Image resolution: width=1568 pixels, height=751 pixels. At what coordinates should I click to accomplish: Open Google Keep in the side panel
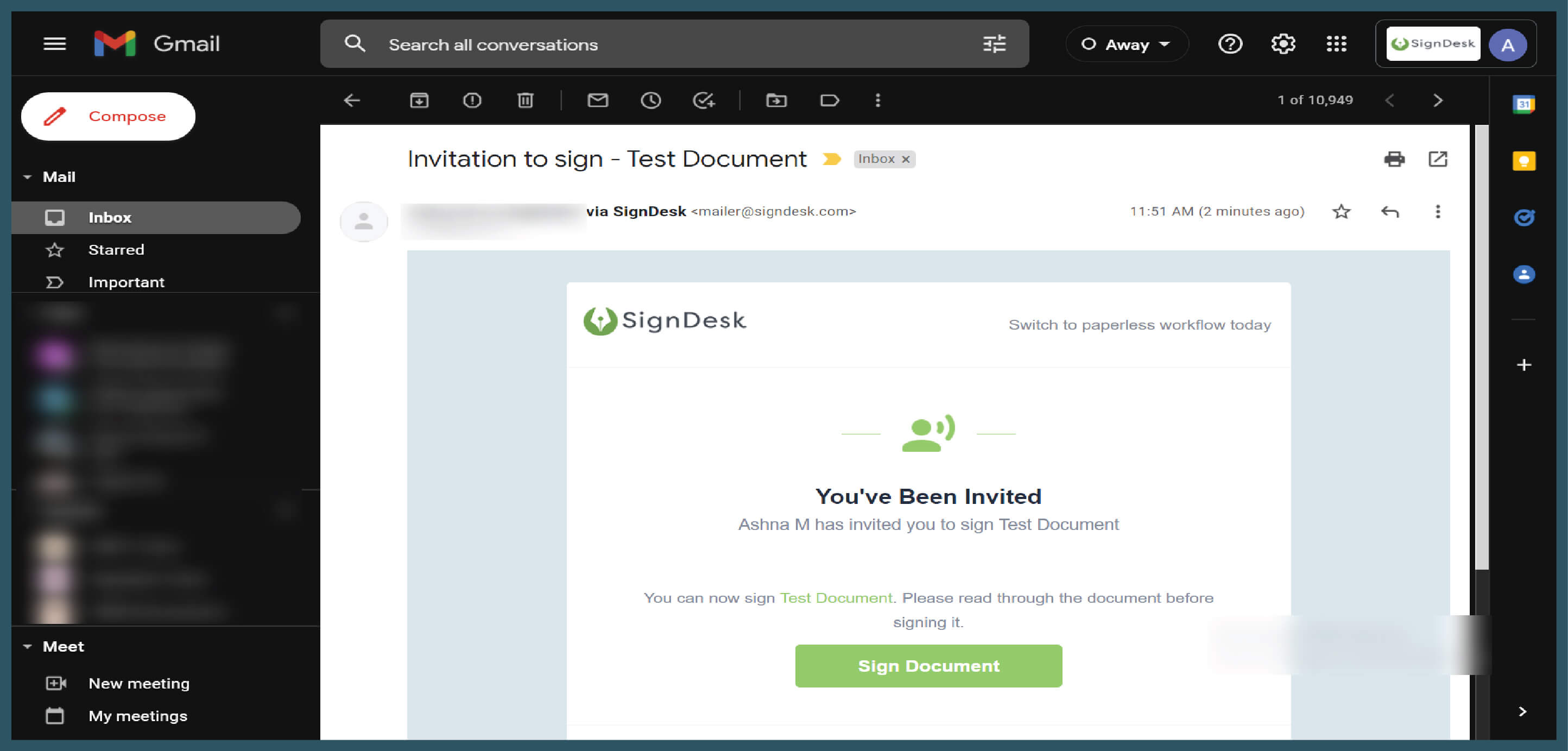pos(1524,160)
